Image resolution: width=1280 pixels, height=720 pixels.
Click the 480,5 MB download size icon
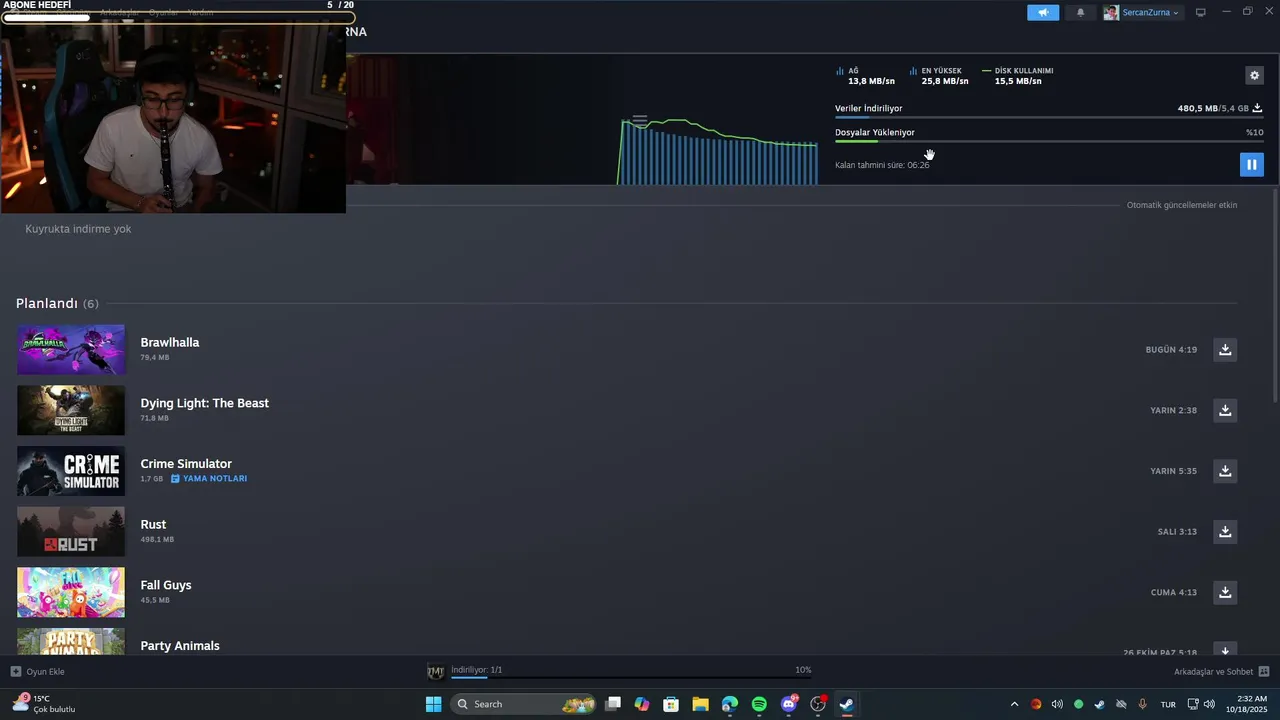[1257, 108]
